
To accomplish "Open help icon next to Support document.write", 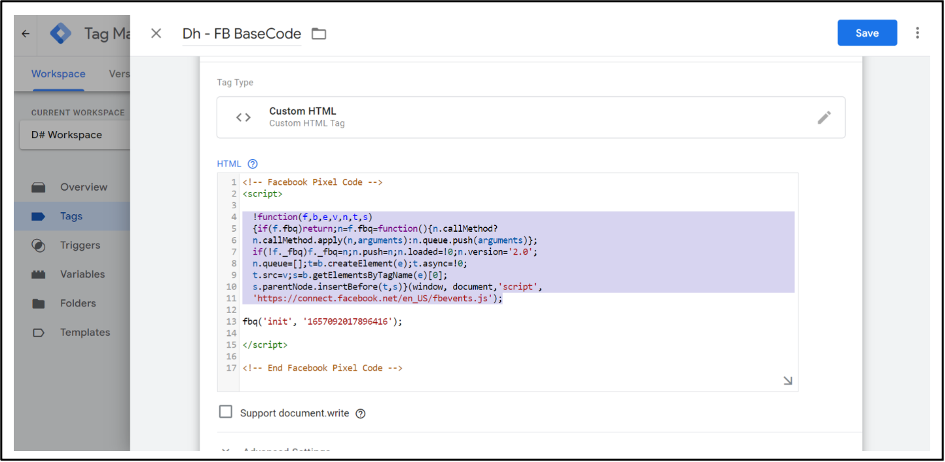I will coord(360,414).
